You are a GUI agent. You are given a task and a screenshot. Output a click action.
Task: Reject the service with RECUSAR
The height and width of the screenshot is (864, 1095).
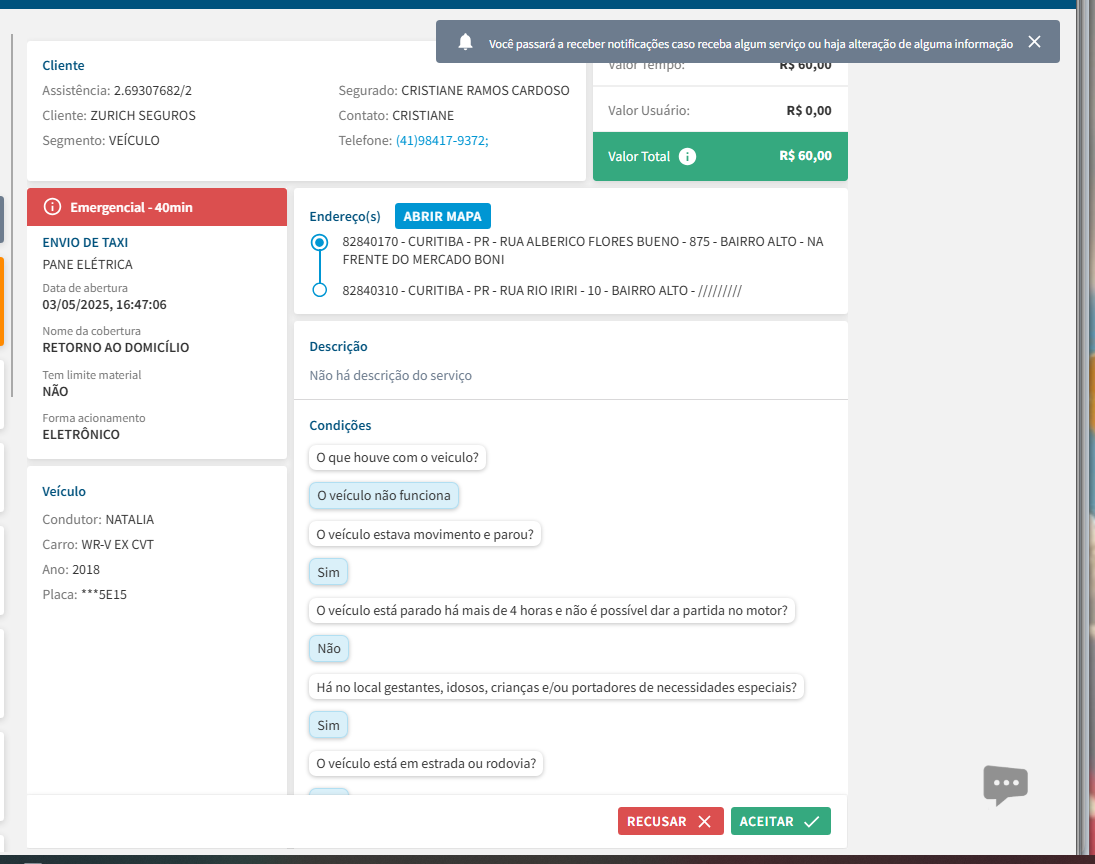pyautogui.click(x=670, y=821)
